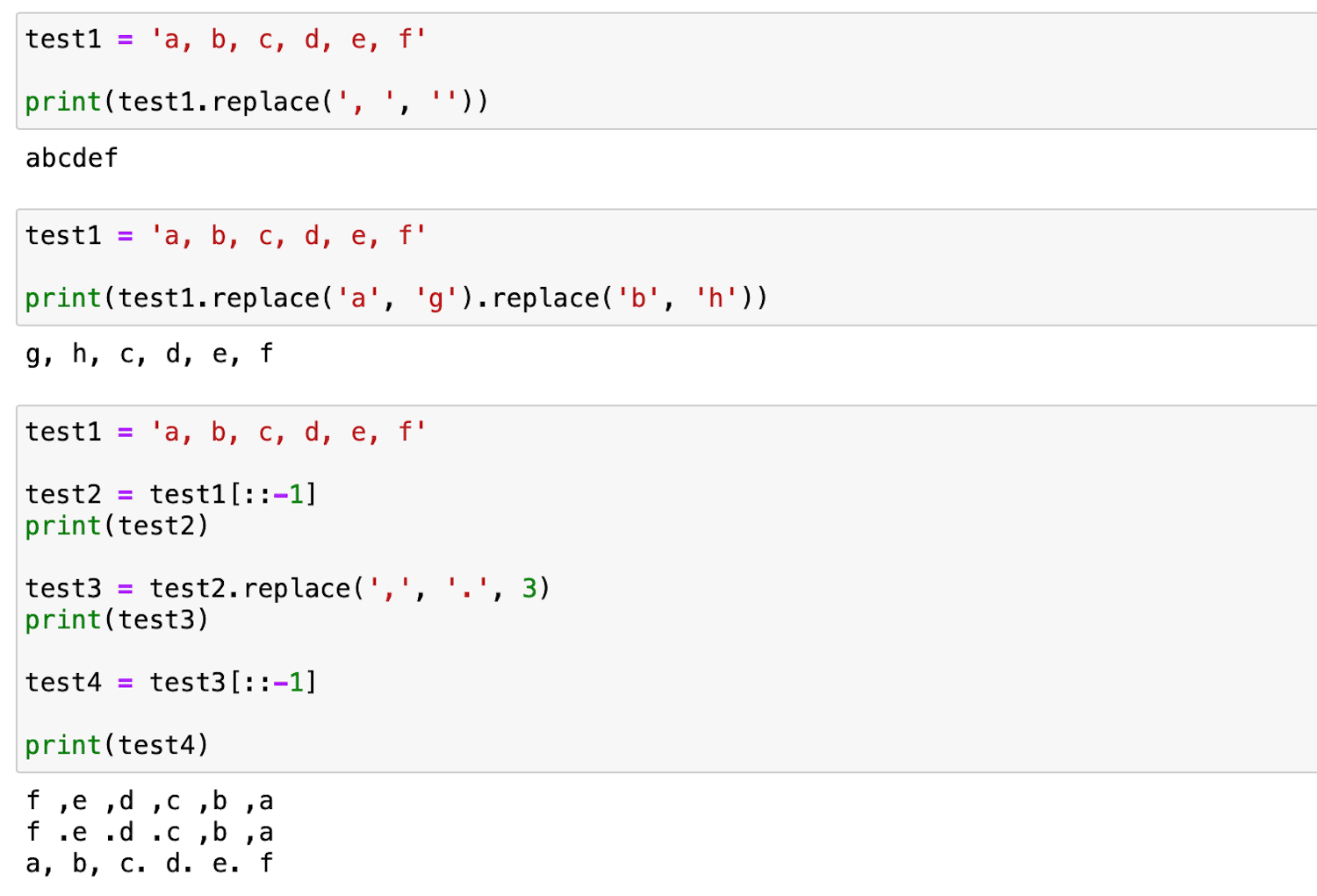The width and height of the screenshot is (1317, 896).
Task: Click the 'f ,e ,d ,c ,b ,a' output line
Action: pyautogui.click(x=149, y=801)
